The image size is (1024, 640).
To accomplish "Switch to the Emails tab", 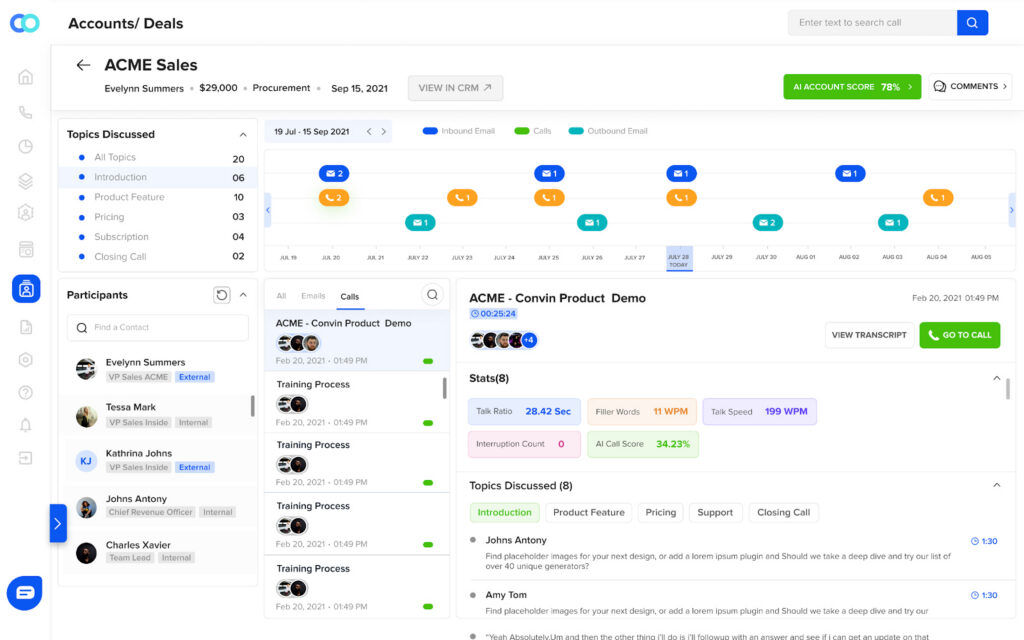I will pos(313,296).
